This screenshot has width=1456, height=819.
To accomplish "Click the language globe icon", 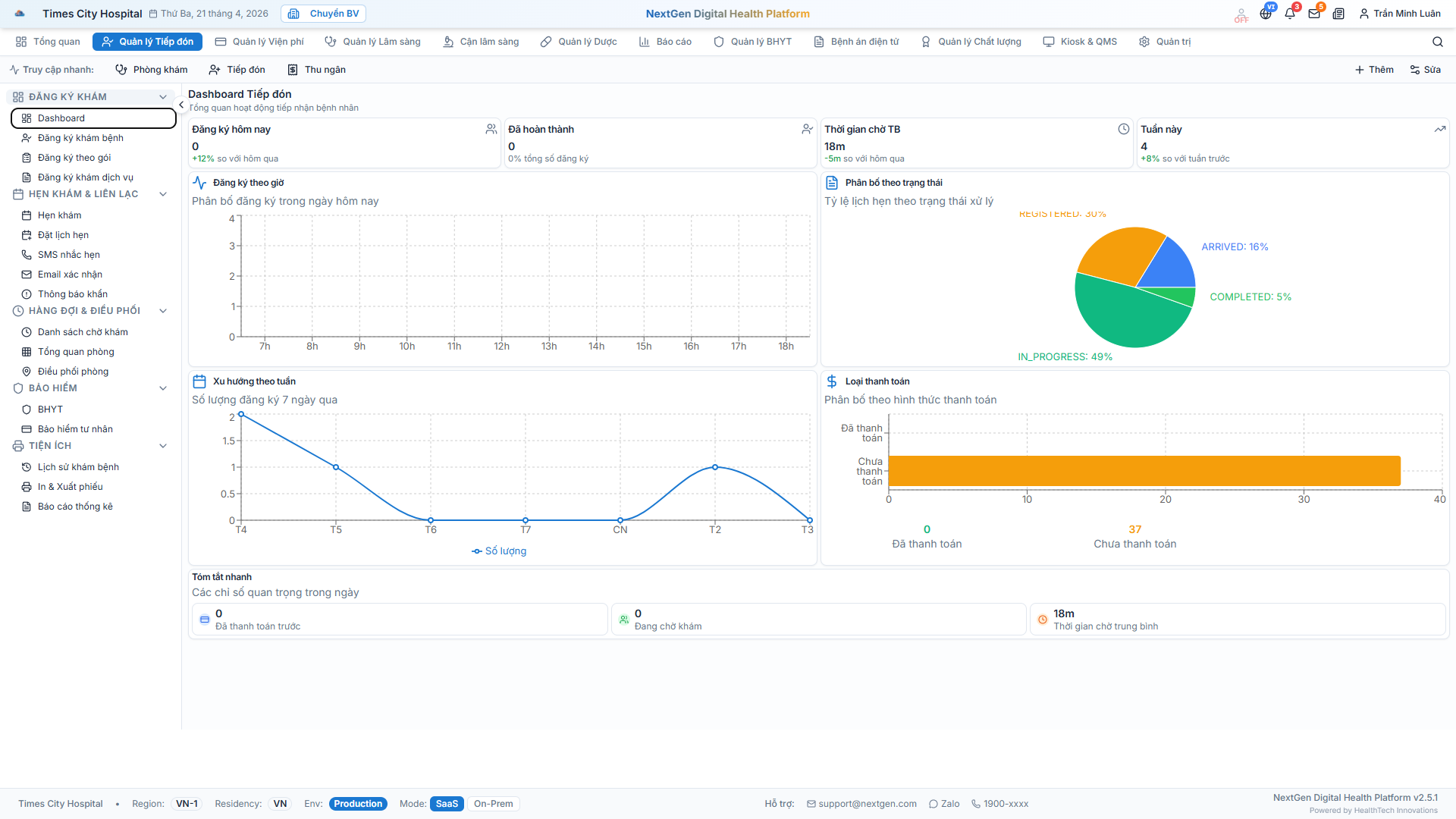I will (x=1265, y=14).
